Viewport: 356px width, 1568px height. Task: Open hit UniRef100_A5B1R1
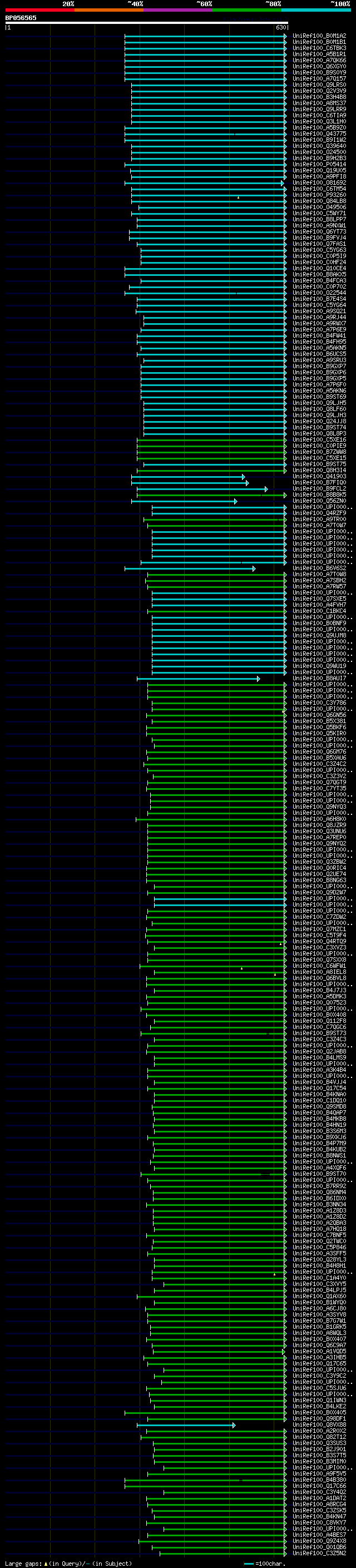319,54
